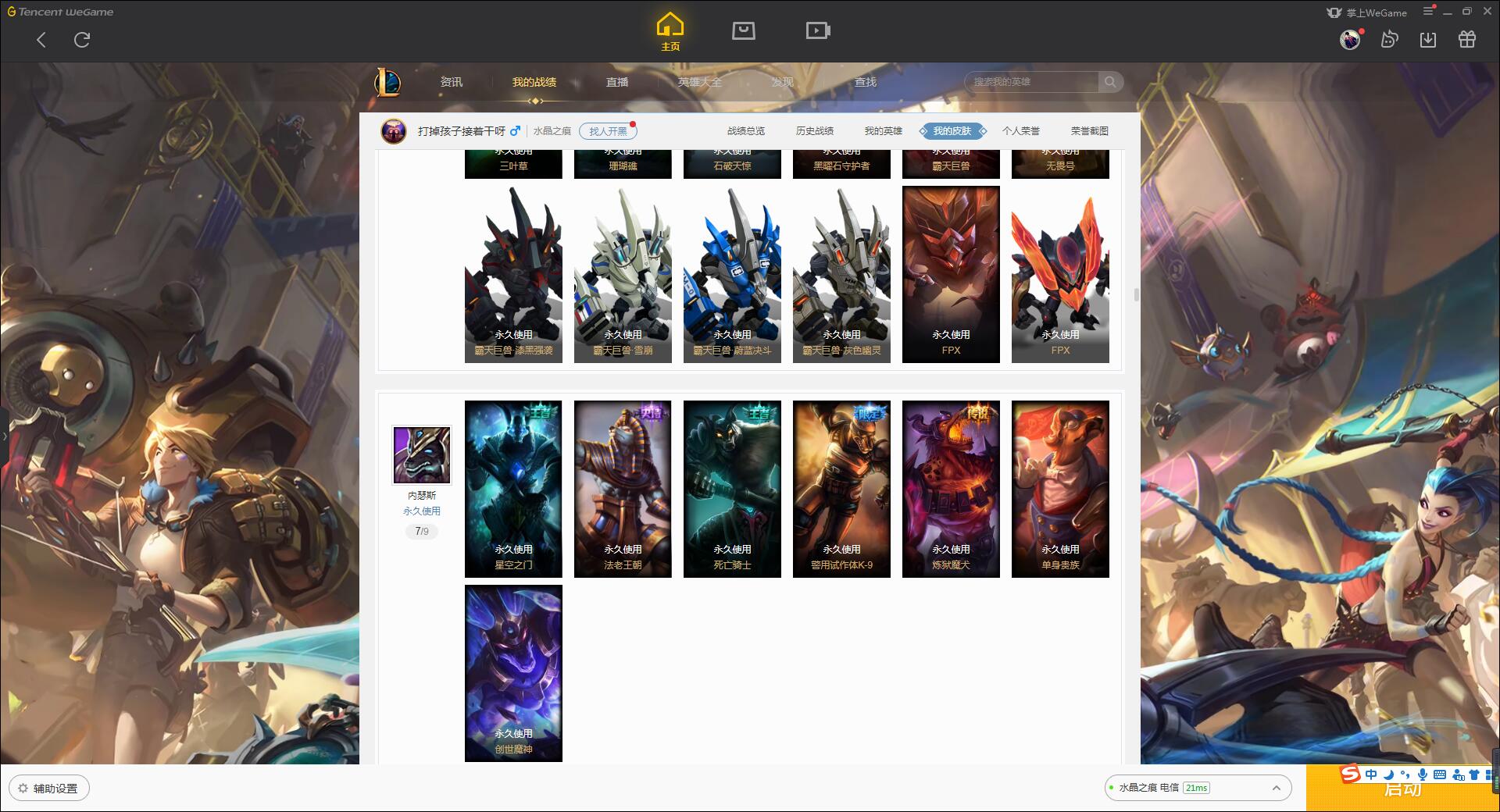Screen dimensions: 1500x812
Task: Click the 7/9 skin count badge
Action: (422, 531)
